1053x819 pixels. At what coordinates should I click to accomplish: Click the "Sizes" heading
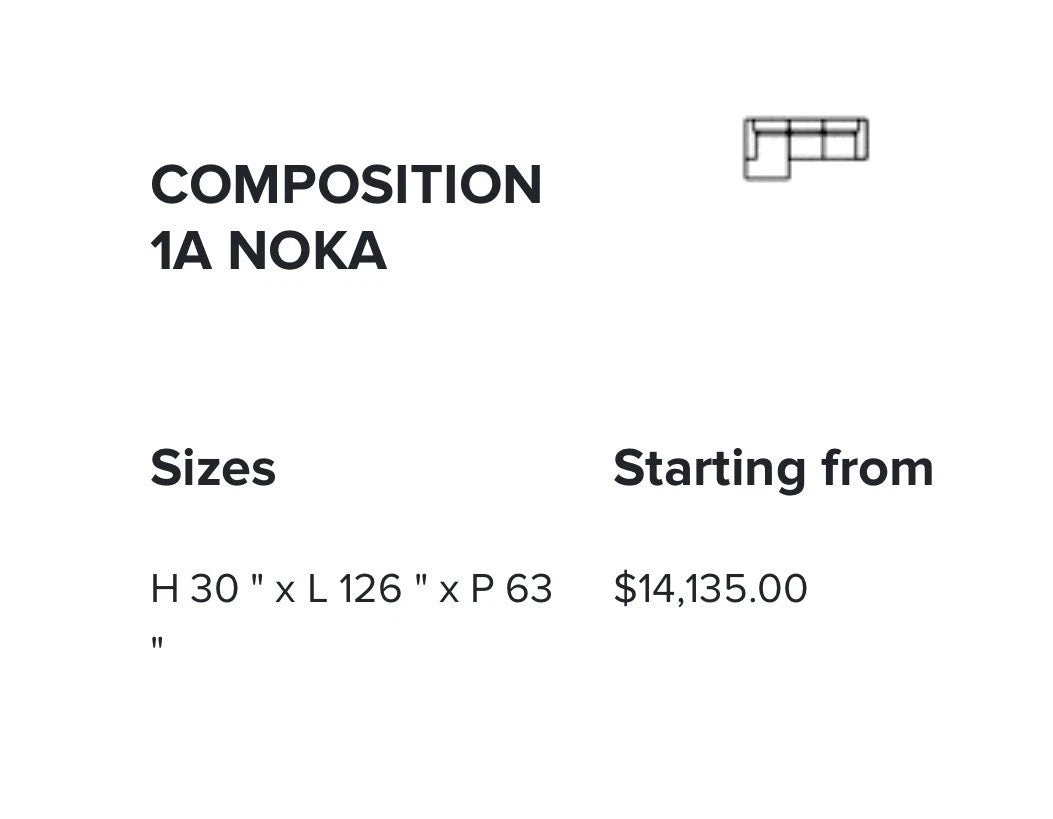(x=213, y=468)
